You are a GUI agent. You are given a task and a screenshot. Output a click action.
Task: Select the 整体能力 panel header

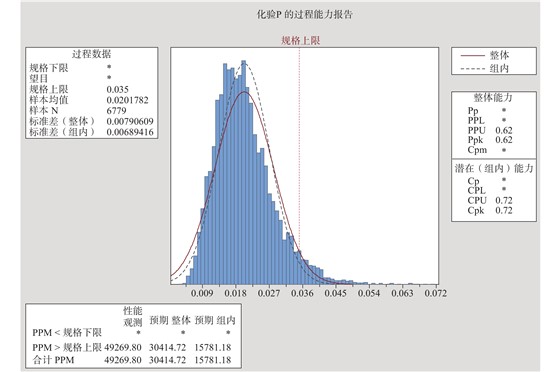coord(493,97)
